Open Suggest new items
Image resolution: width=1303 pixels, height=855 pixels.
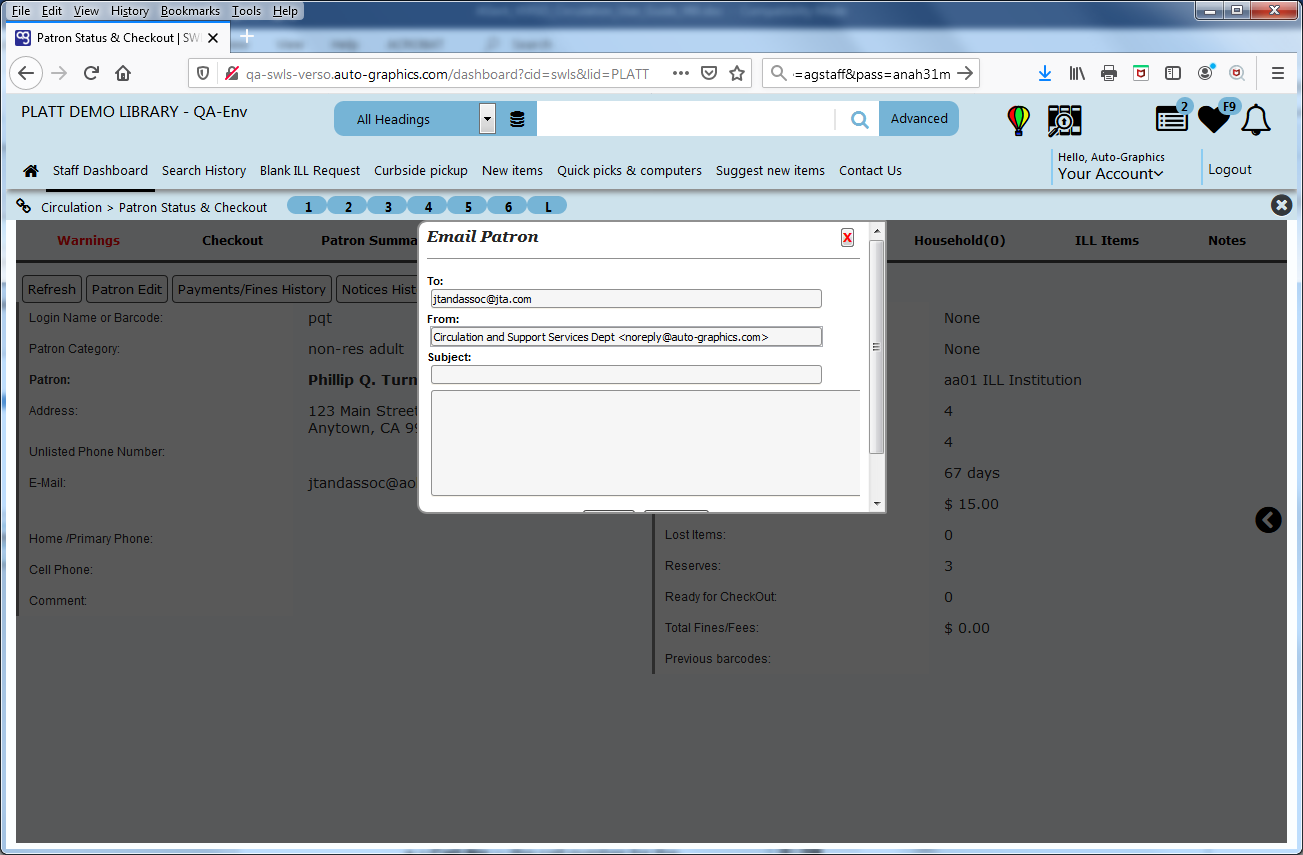point(770,171)
